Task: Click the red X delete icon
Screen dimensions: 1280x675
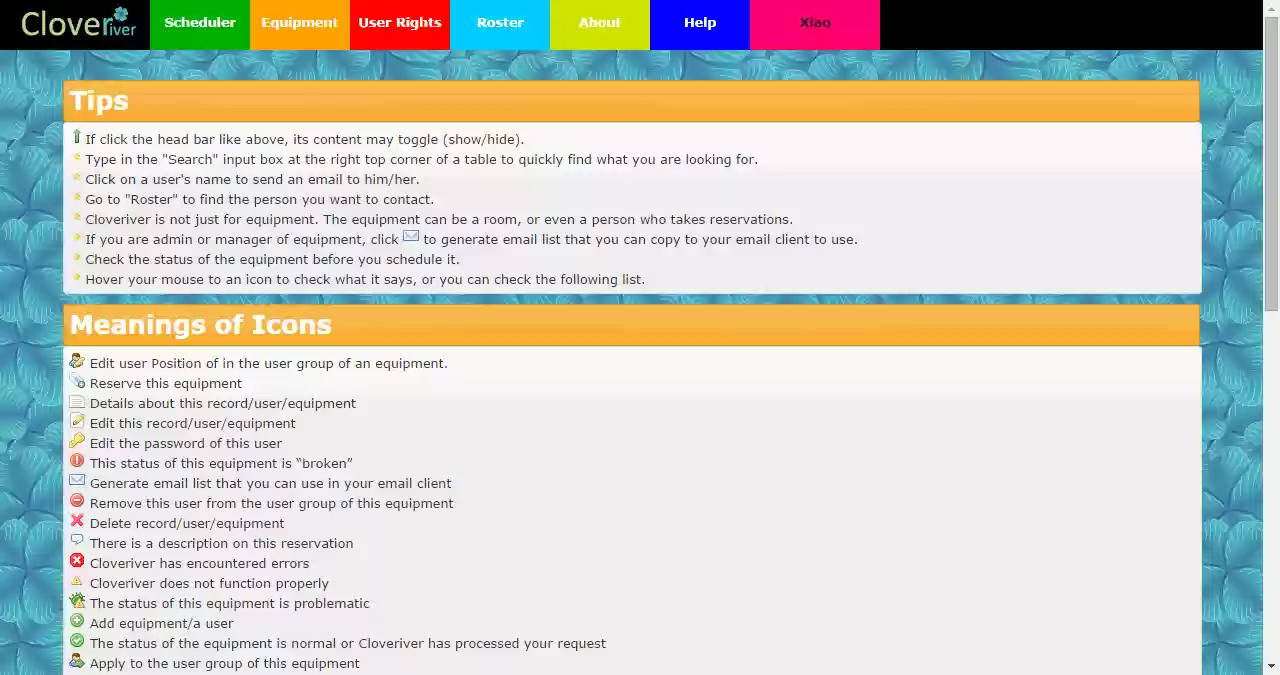Action: tap(77, 521)
